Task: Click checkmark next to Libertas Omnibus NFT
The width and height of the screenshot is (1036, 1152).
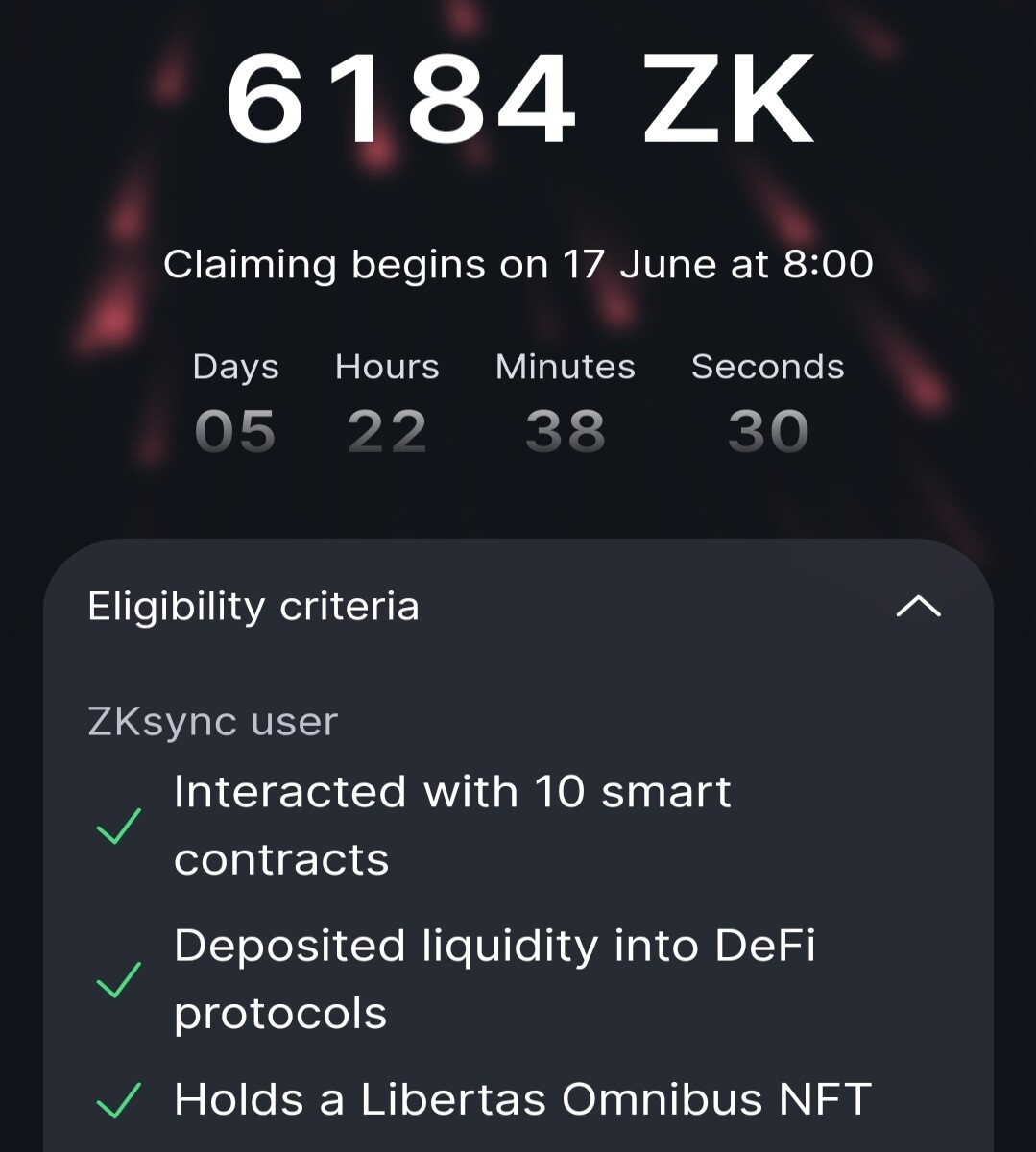Action: pyautogui.click(x=119, y=1100)
